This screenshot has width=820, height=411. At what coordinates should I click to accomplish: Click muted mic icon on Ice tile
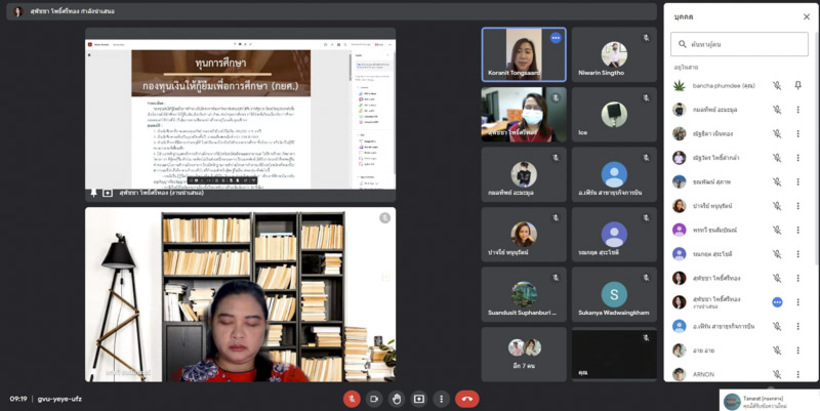click(x=646, y=98)
